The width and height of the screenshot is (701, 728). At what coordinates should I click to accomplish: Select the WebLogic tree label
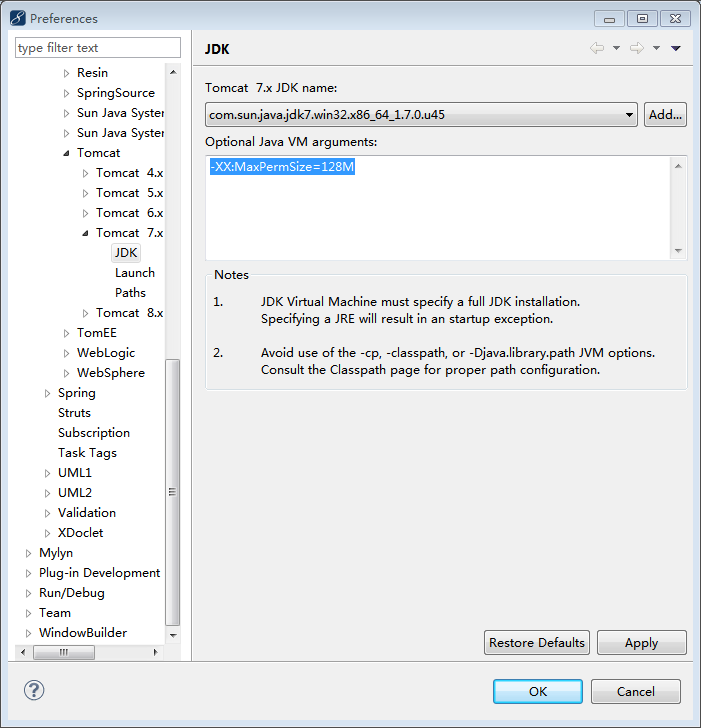click(x=106, y=353)
